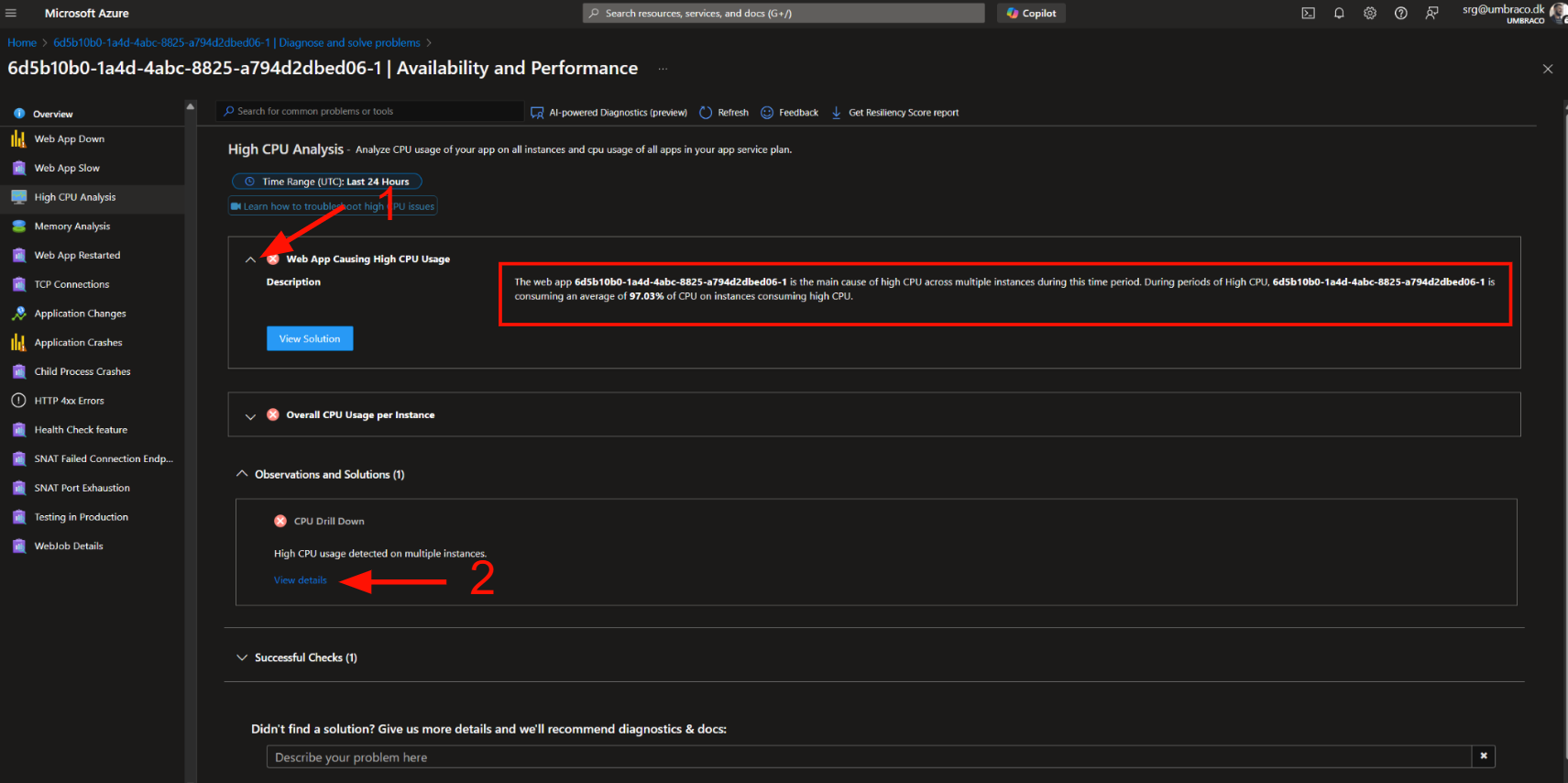The image size is (1568, 783).
Task: Collapse Web App Causing High CPU Usage
Action: (250, 259)
